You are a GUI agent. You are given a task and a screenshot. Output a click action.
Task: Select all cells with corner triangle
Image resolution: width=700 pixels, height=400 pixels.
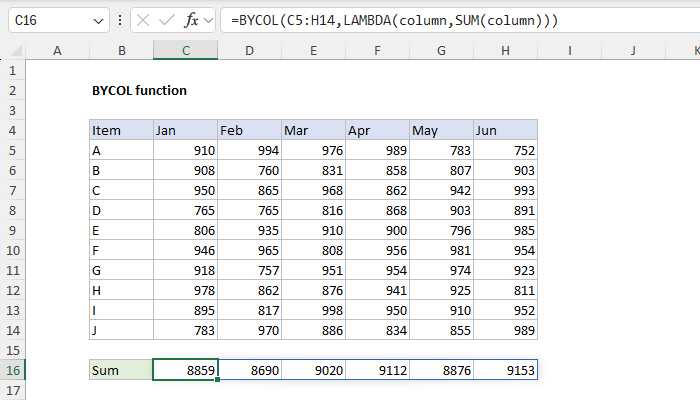tap(16, 50)
